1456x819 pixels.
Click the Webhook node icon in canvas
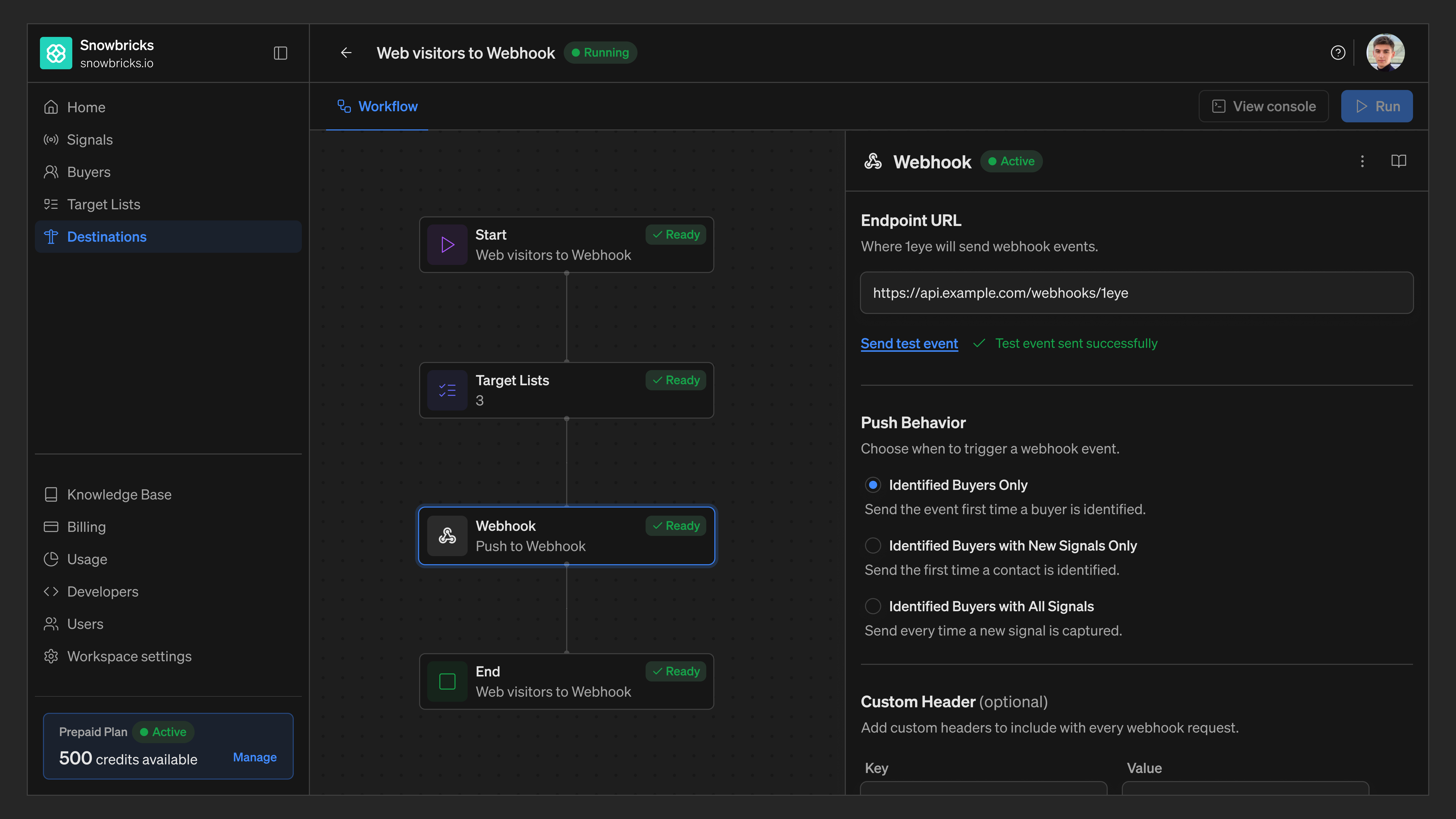(447, 536)
